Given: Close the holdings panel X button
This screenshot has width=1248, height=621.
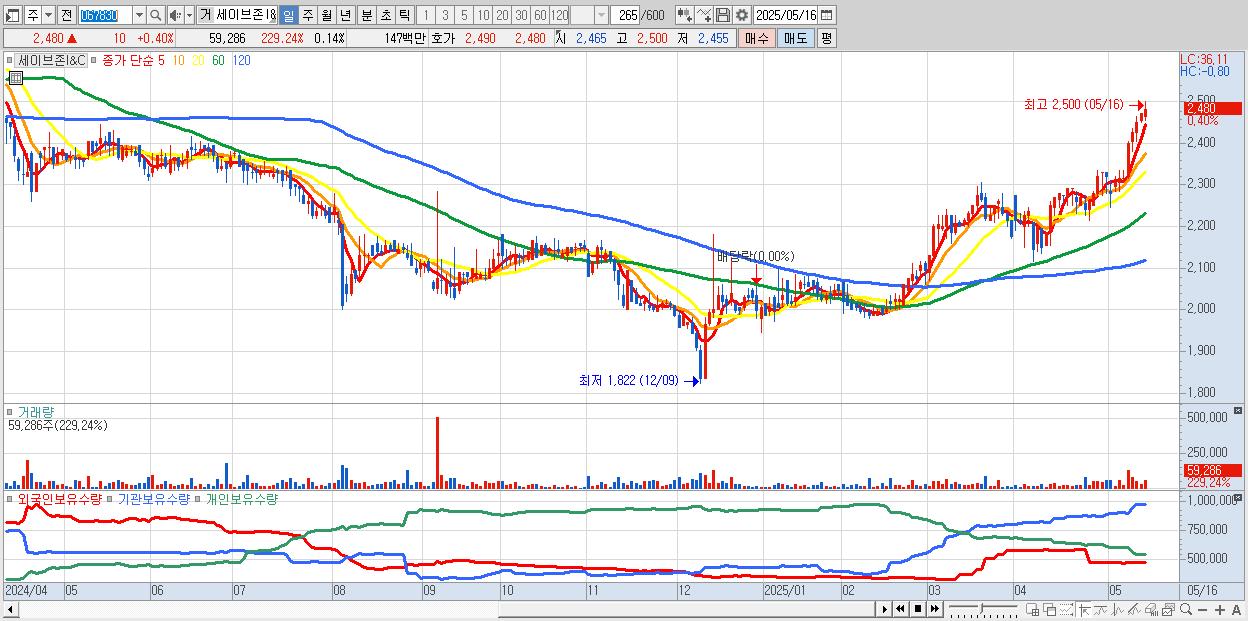Looking at the screenshot, I should pos(1238,496).
